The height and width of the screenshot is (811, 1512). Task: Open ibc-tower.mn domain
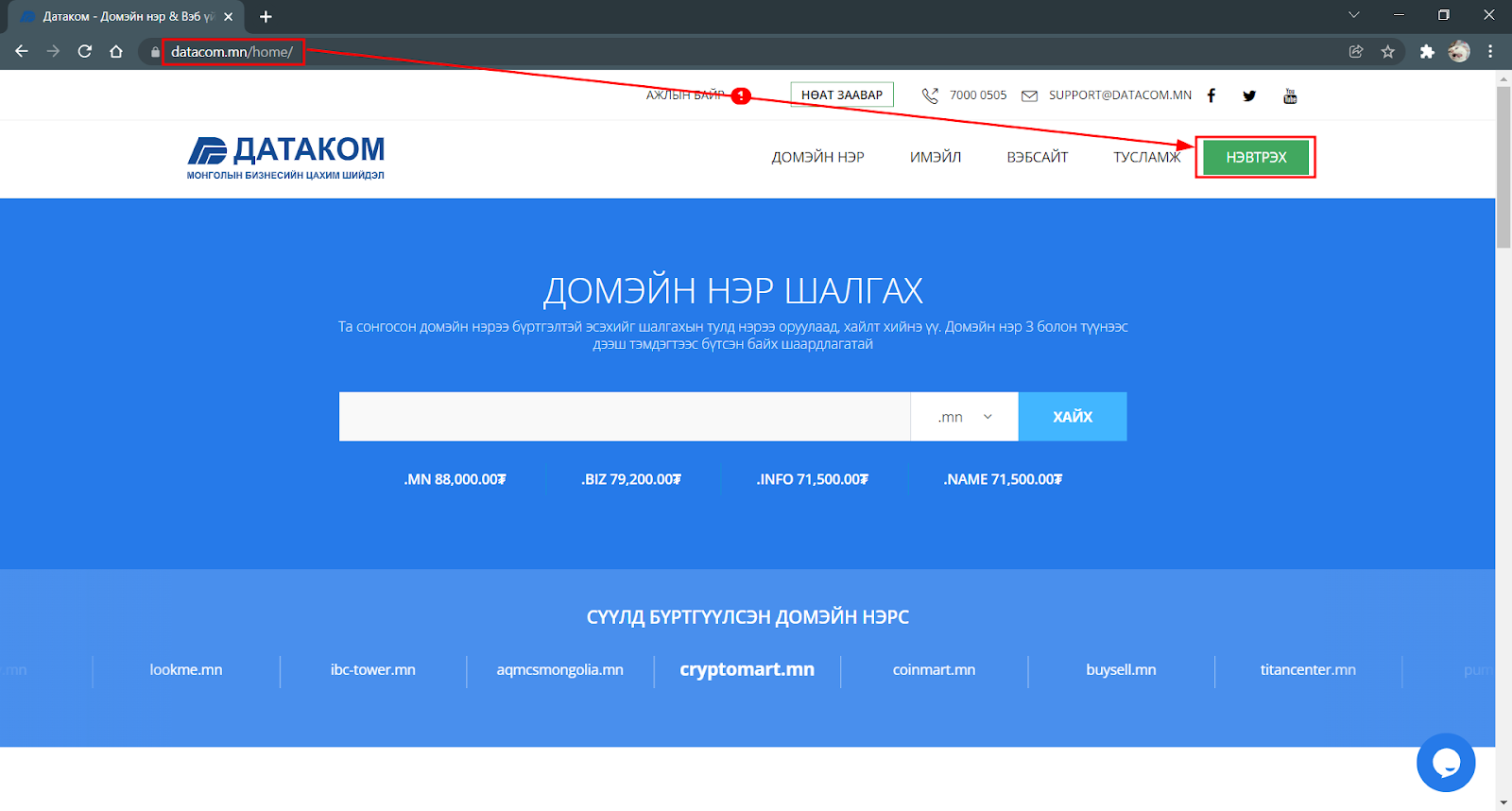coord(373,669)
